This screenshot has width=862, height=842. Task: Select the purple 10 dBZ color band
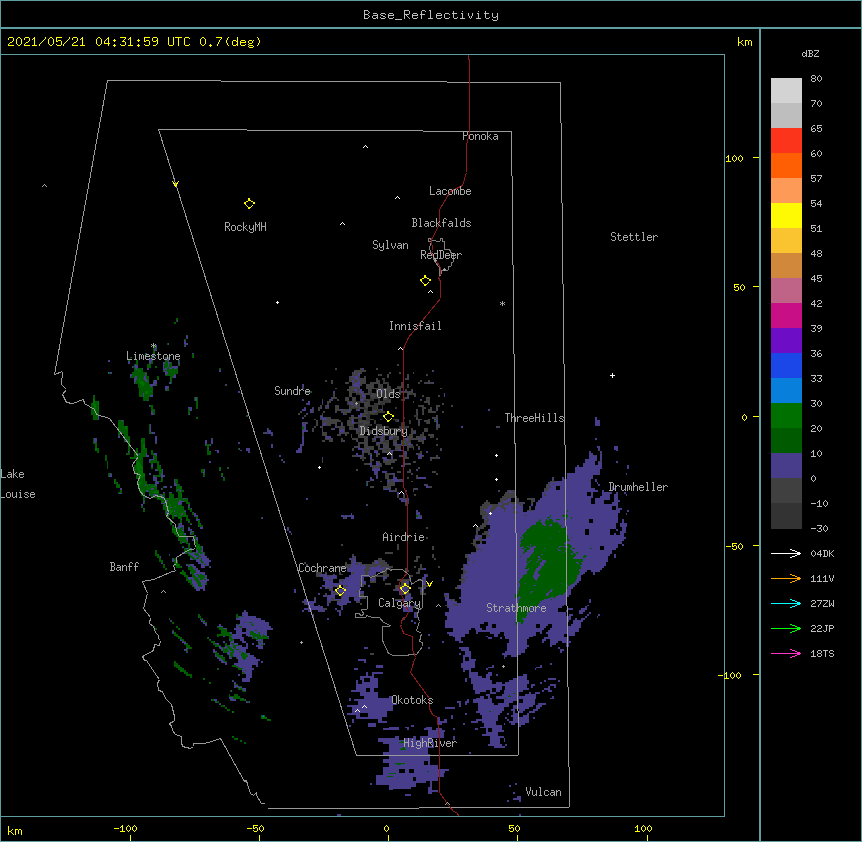click(x=786, y=466)
